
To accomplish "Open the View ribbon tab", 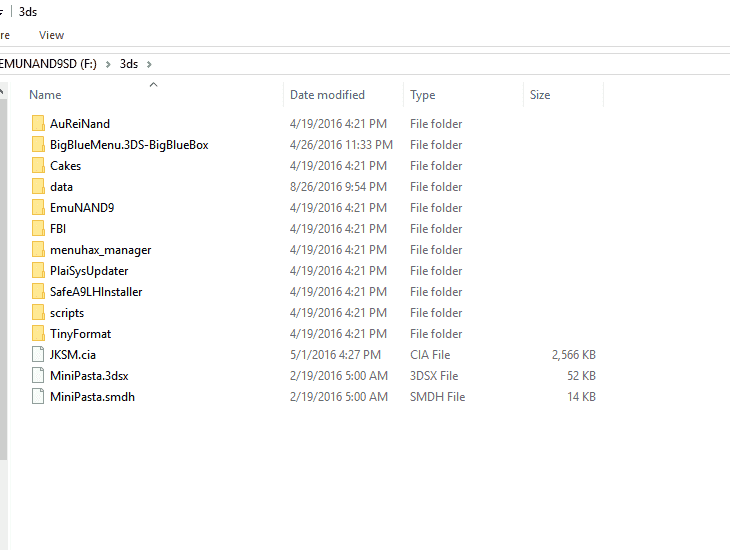I will pos(51,35).
